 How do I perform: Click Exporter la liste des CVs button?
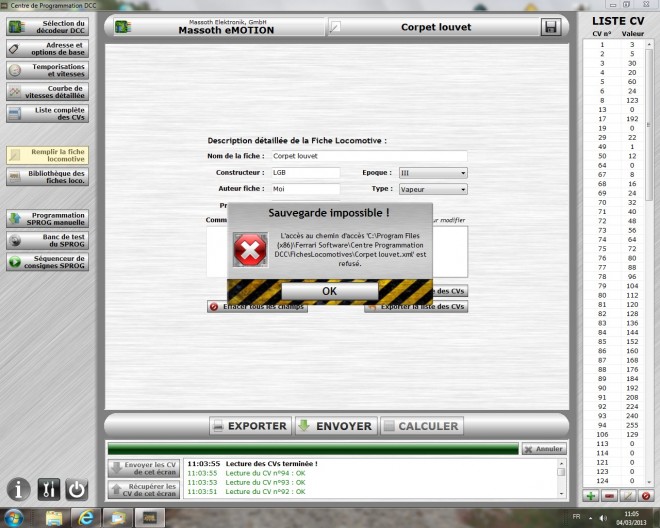click(x=416, y=307)
